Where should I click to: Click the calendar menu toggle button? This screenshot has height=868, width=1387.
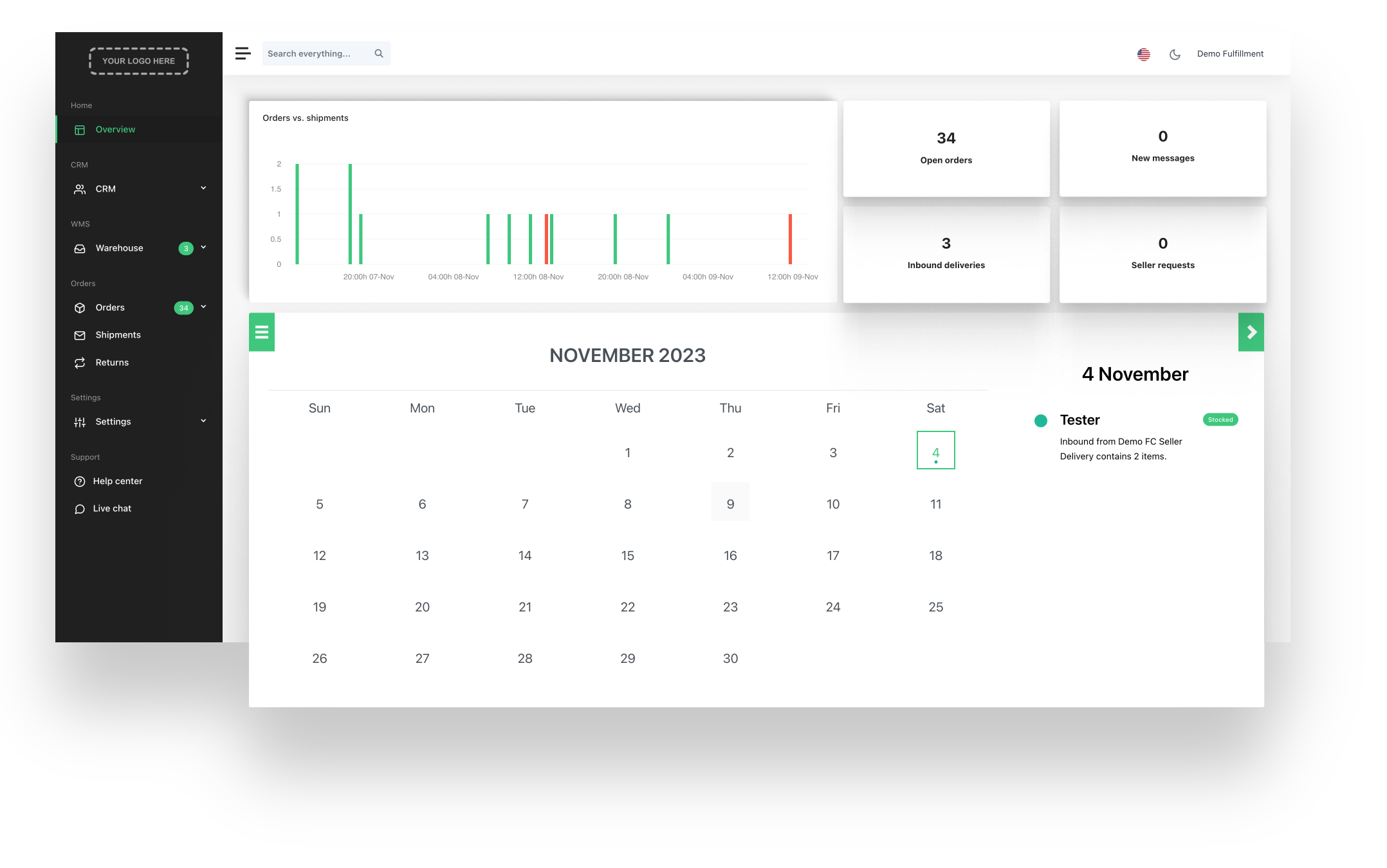pyautogui.click(x=262, y=332)
